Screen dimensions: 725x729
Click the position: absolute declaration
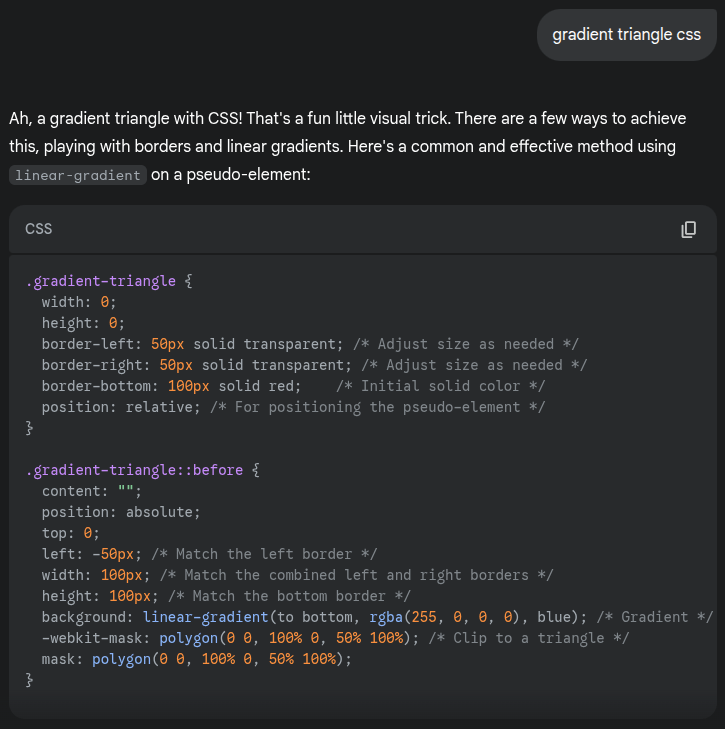(x=121, y=512)
